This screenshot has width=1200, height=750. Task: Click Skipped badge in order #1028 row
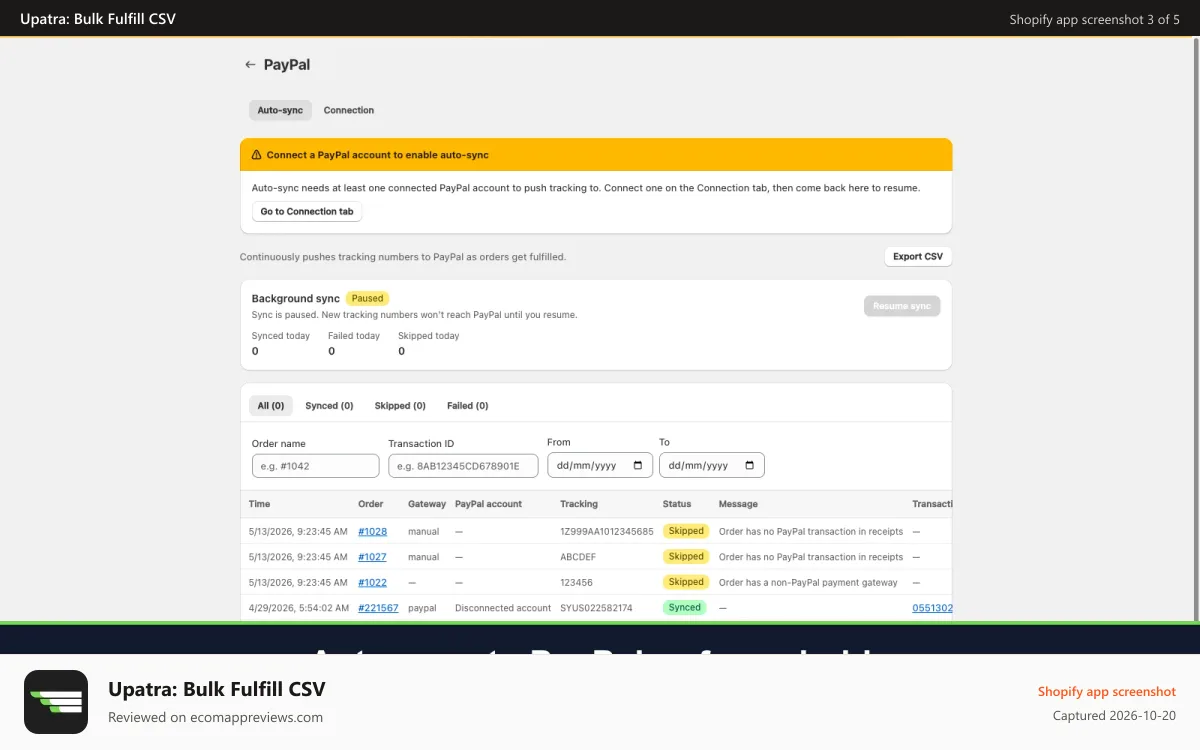coord(686,531)
